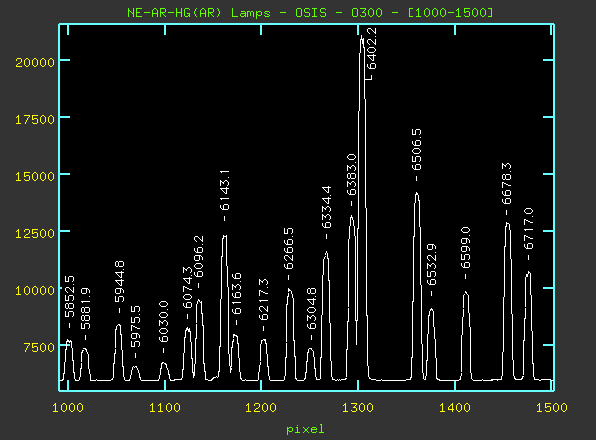
Task: Pick the 6678.3 peak label
Action: pyautogui.click(x=507, y=184)
